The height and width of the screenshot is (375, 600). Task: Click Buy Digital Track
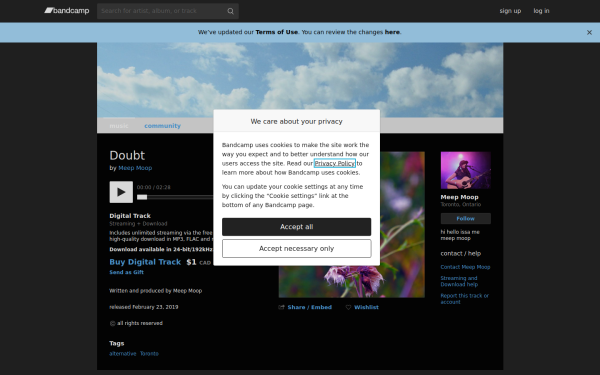point(145,262)
